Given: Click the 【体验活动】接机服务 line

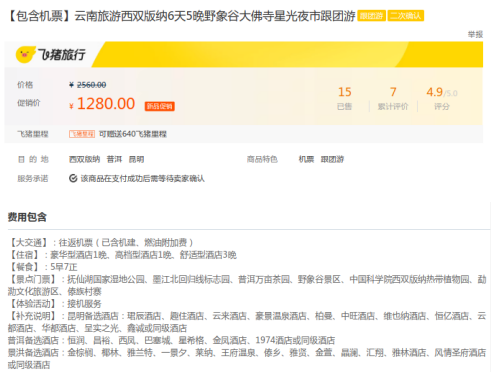Looking at the screenshot, I should (55, 304).
